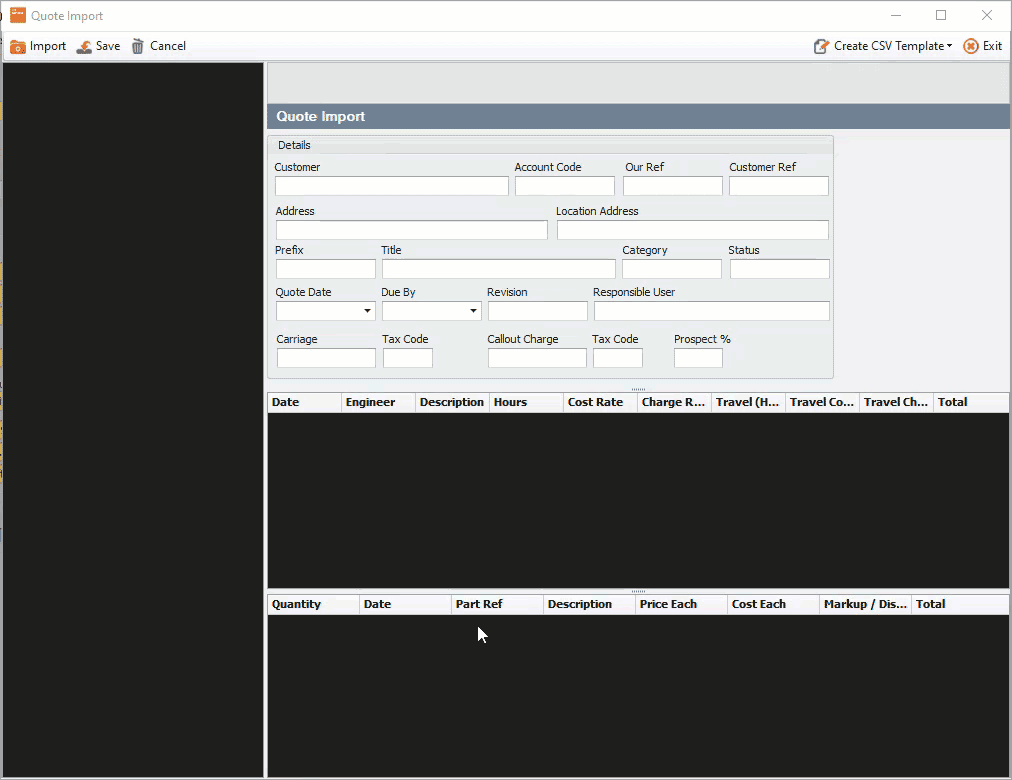Click the Create CSV Template icon

point(821,46)
